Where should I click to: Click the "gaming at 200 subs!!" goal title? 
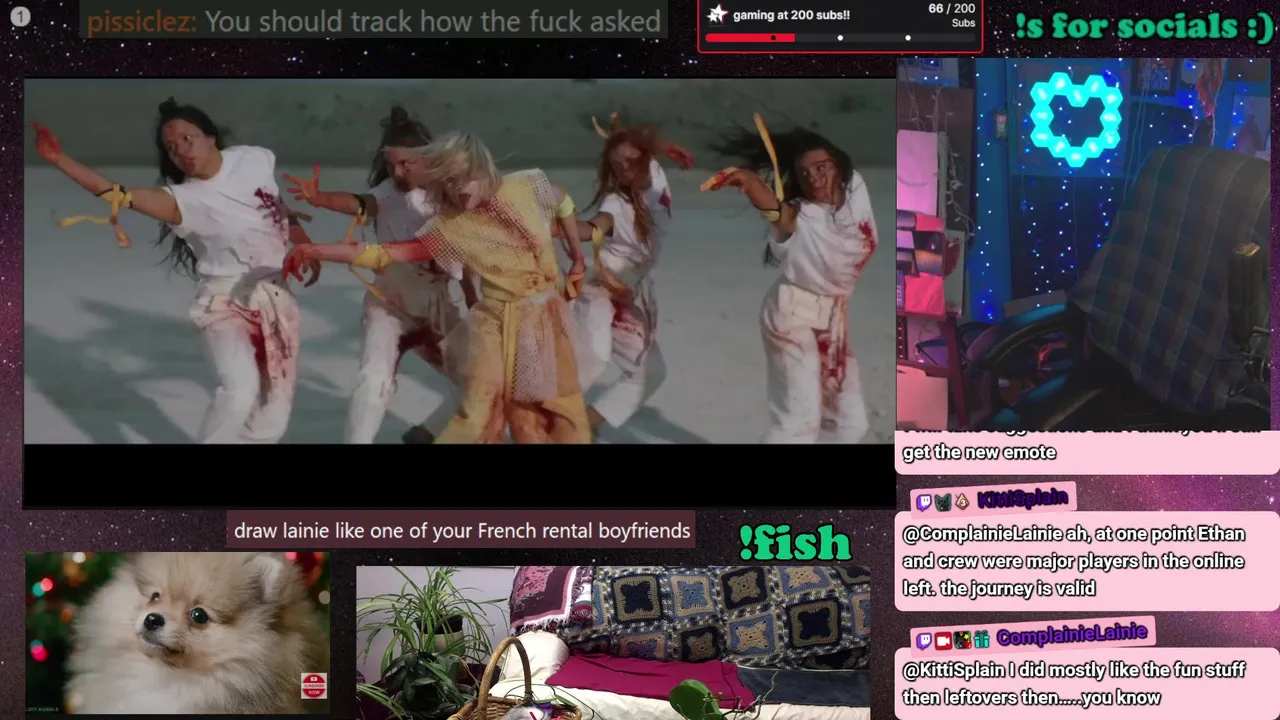pos(791,15)
